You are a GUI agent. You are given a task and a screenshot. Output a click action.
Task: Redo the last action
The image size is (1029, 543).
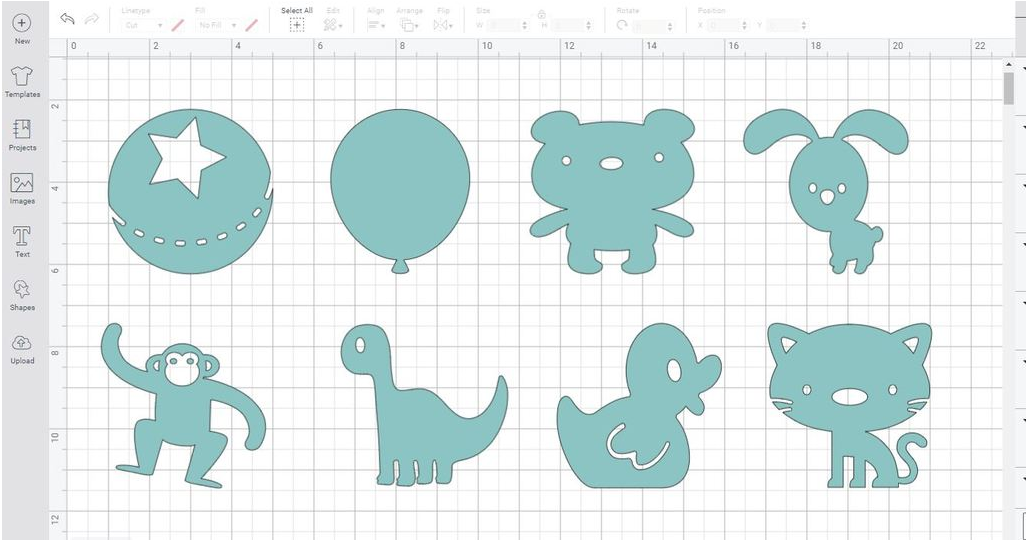click(92, 18)
